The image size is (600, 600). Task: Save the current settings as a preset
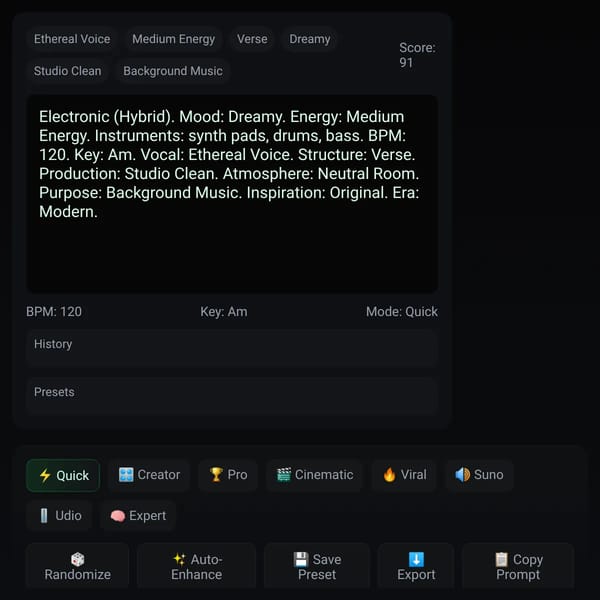coord(317,567)
